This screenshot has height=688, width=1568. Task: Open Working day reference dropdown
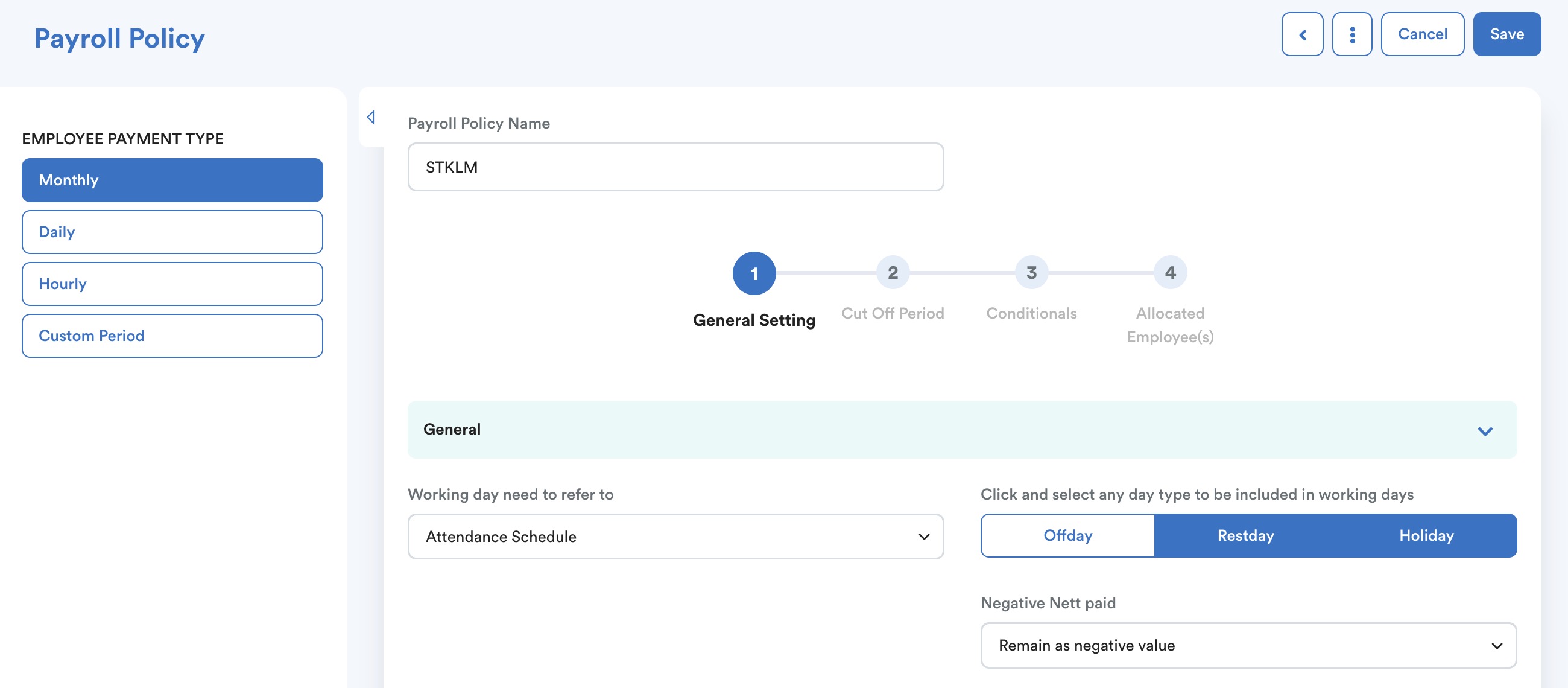coord(675,537)
